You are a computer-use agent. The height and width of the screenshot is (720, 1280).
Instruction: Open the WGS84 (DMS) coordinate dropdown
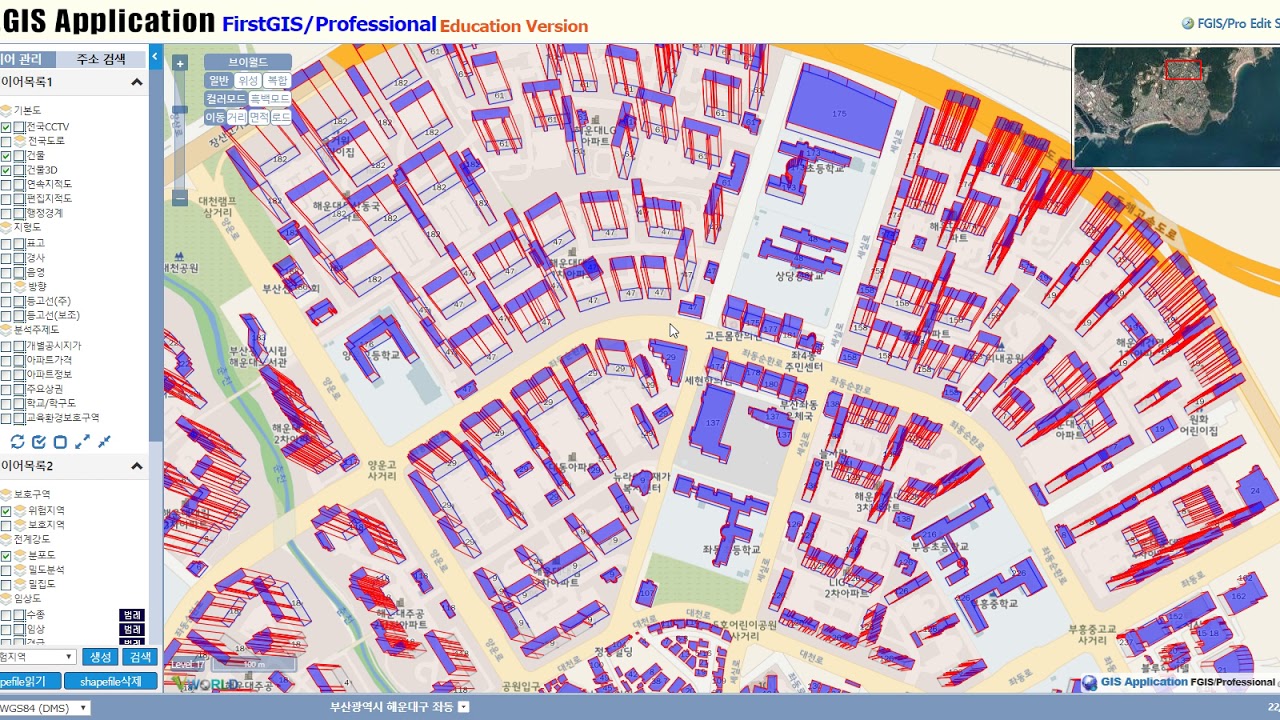point(44,708)
